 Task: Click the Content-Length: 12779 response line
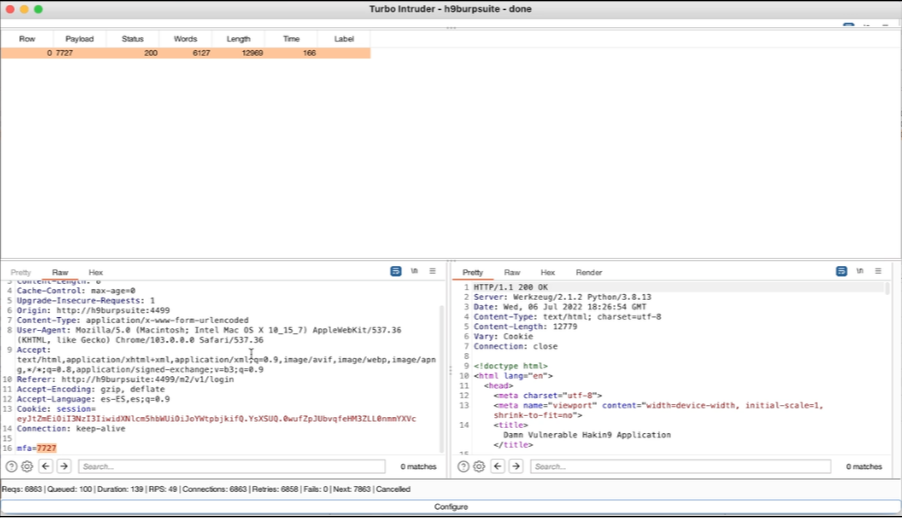click(x=525, y=326)
